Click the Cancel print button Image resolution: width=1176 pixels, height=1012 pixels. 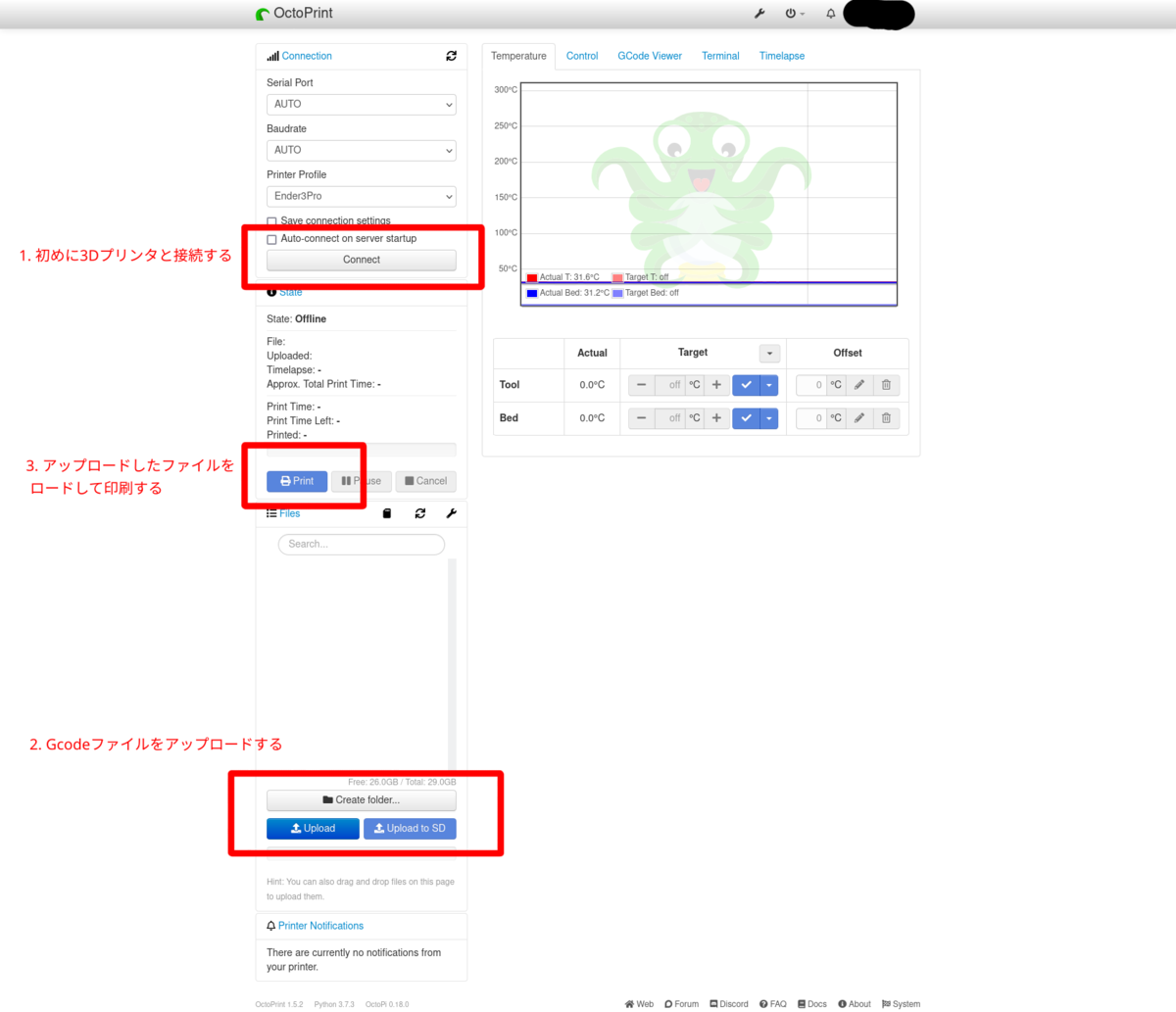(425, 481)
